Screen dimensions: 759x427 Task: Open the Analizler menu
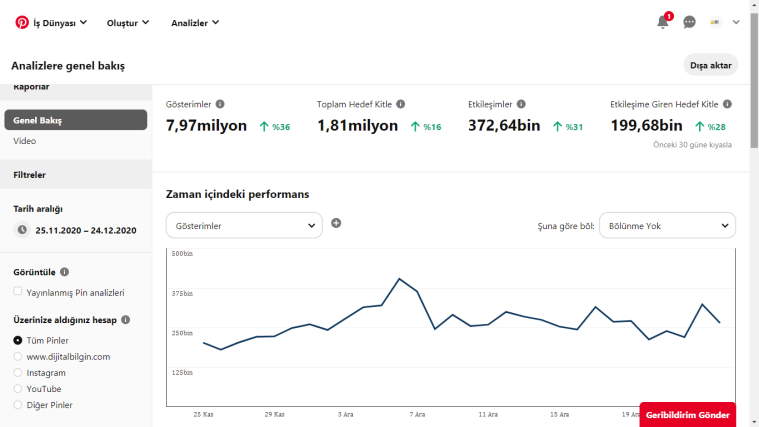[x=195, y=22]
